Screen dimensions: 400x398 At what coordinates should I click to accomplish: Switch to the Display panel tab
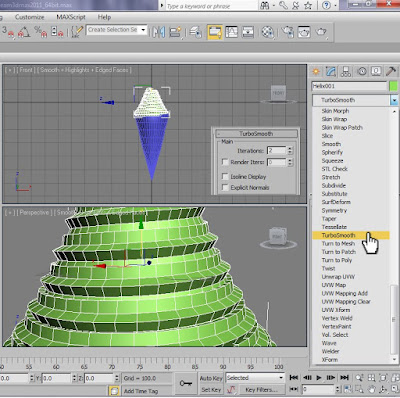(x=376, y=71)
